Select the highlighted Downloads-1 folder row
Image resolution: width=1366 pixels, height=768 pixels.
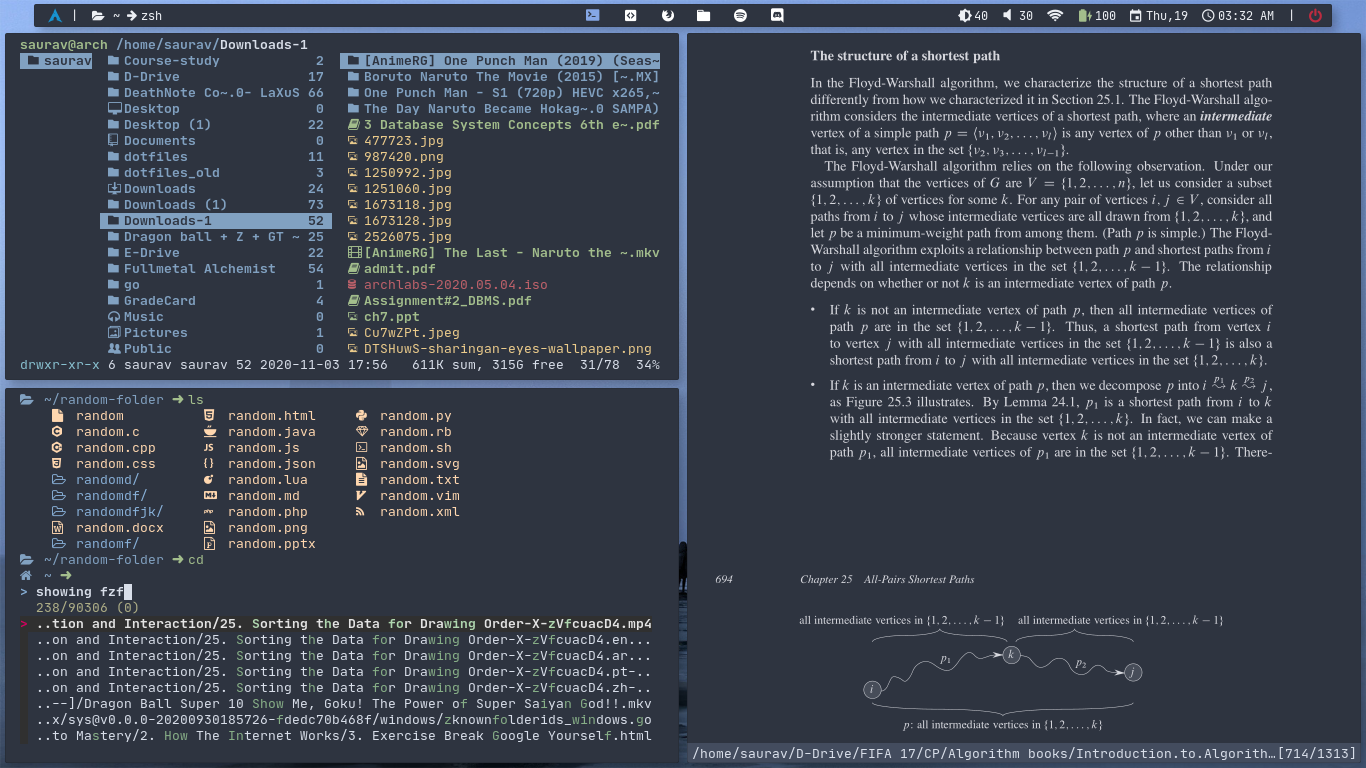(216, 221)
